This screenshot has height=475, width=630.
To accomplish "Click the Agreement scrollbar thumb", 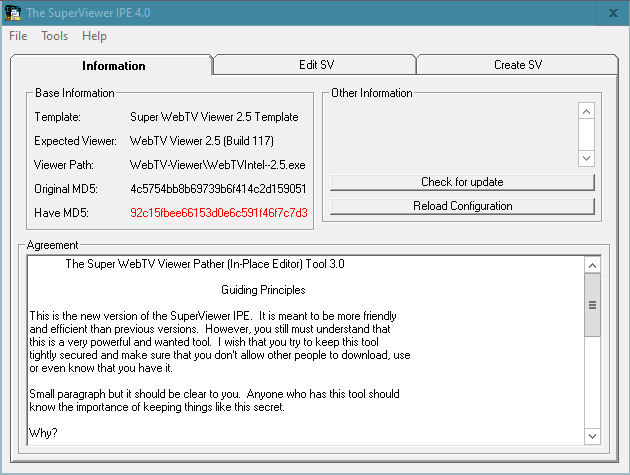I will click(x=592, y=305).
